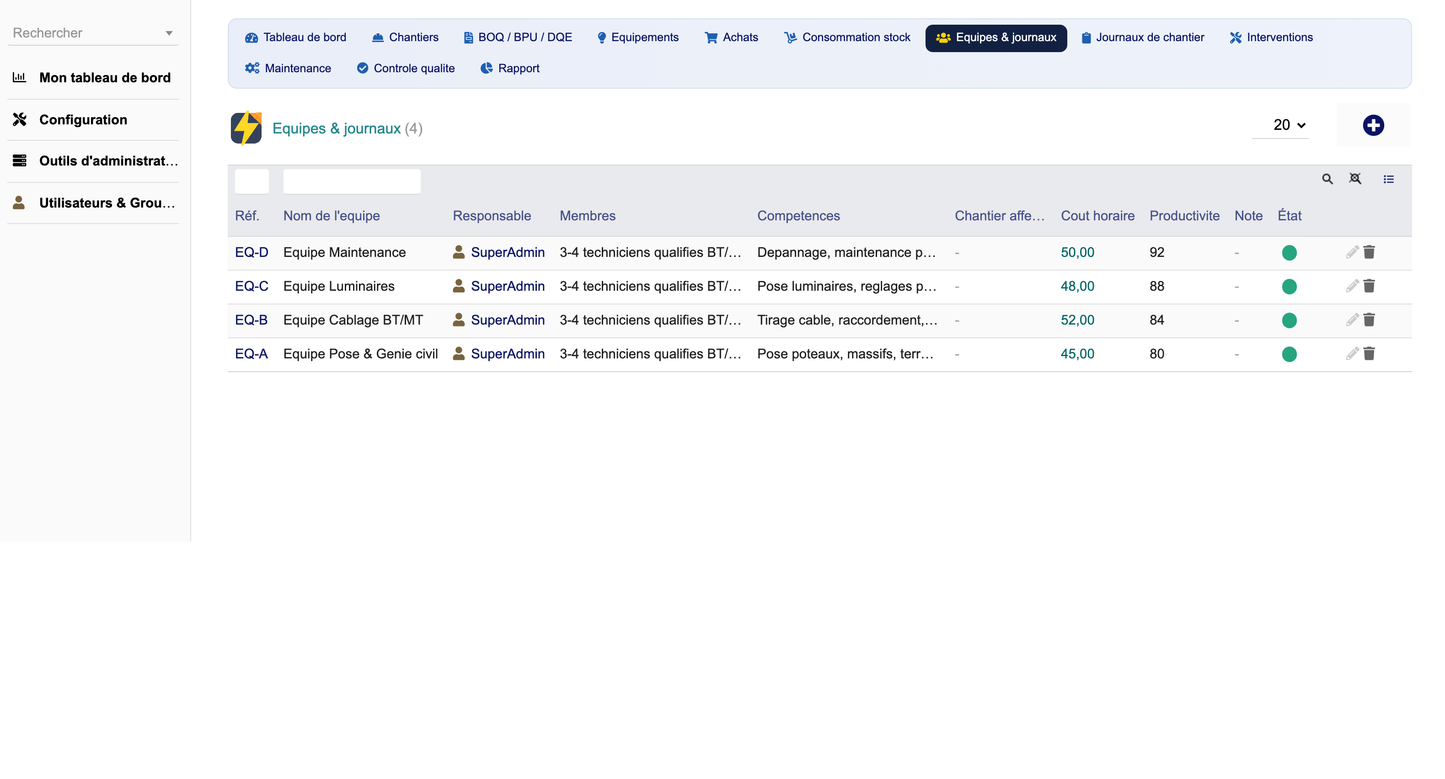Image resolution: width=1445 pixels, height=779 pixels.
Task: Expand the Rechercher dropdown in sidebar
Action: tap(94, 33)
